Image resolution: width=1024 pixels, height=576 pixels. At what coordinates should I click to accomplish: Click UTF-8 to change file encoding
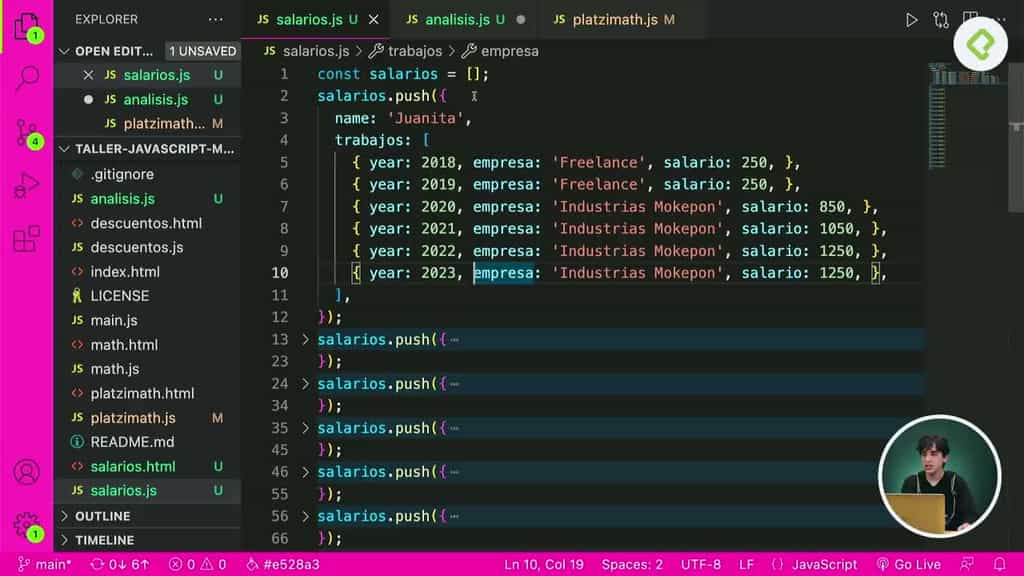click(x=700, y=563)
